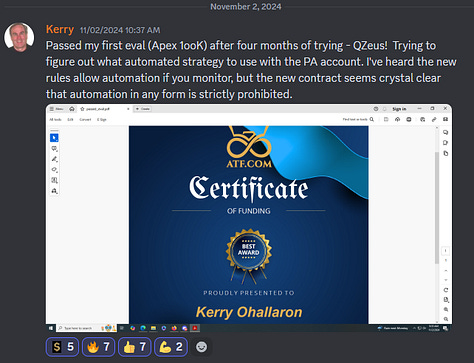Open Acrobat red icon on taskbar
Screen dimensions: 474x363
[x=195, y=328]
